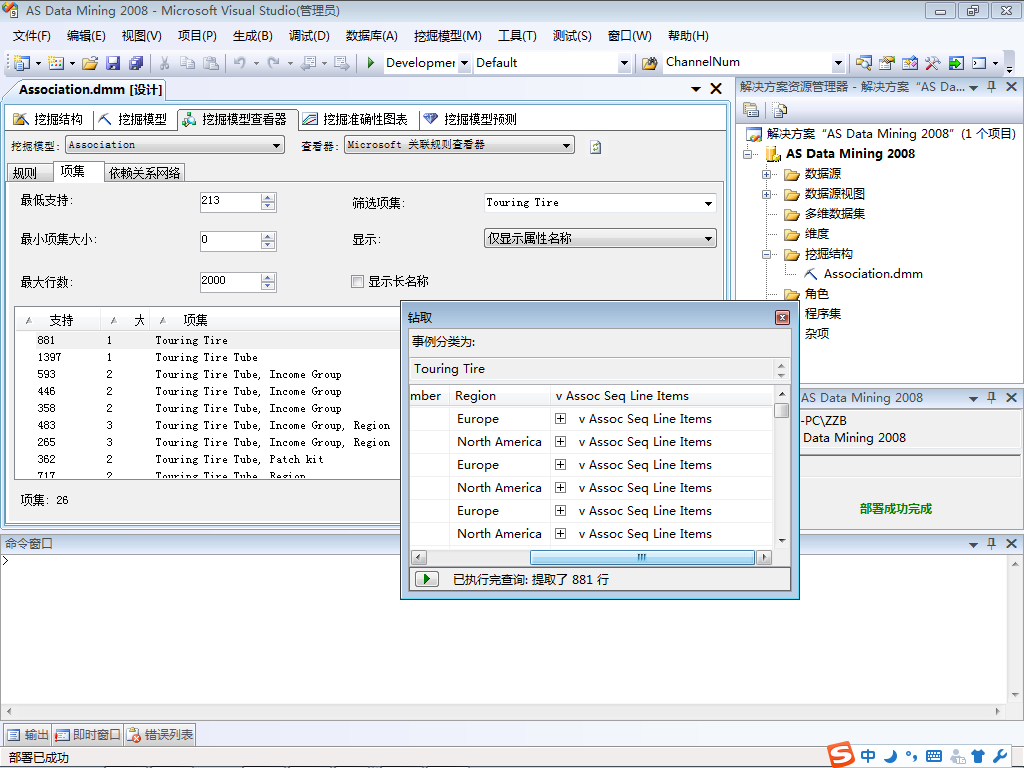Click the pin icon of the Solution Explorer panel
The height and width of the screenshot is (768, 1024).
(x=991, y=87)
